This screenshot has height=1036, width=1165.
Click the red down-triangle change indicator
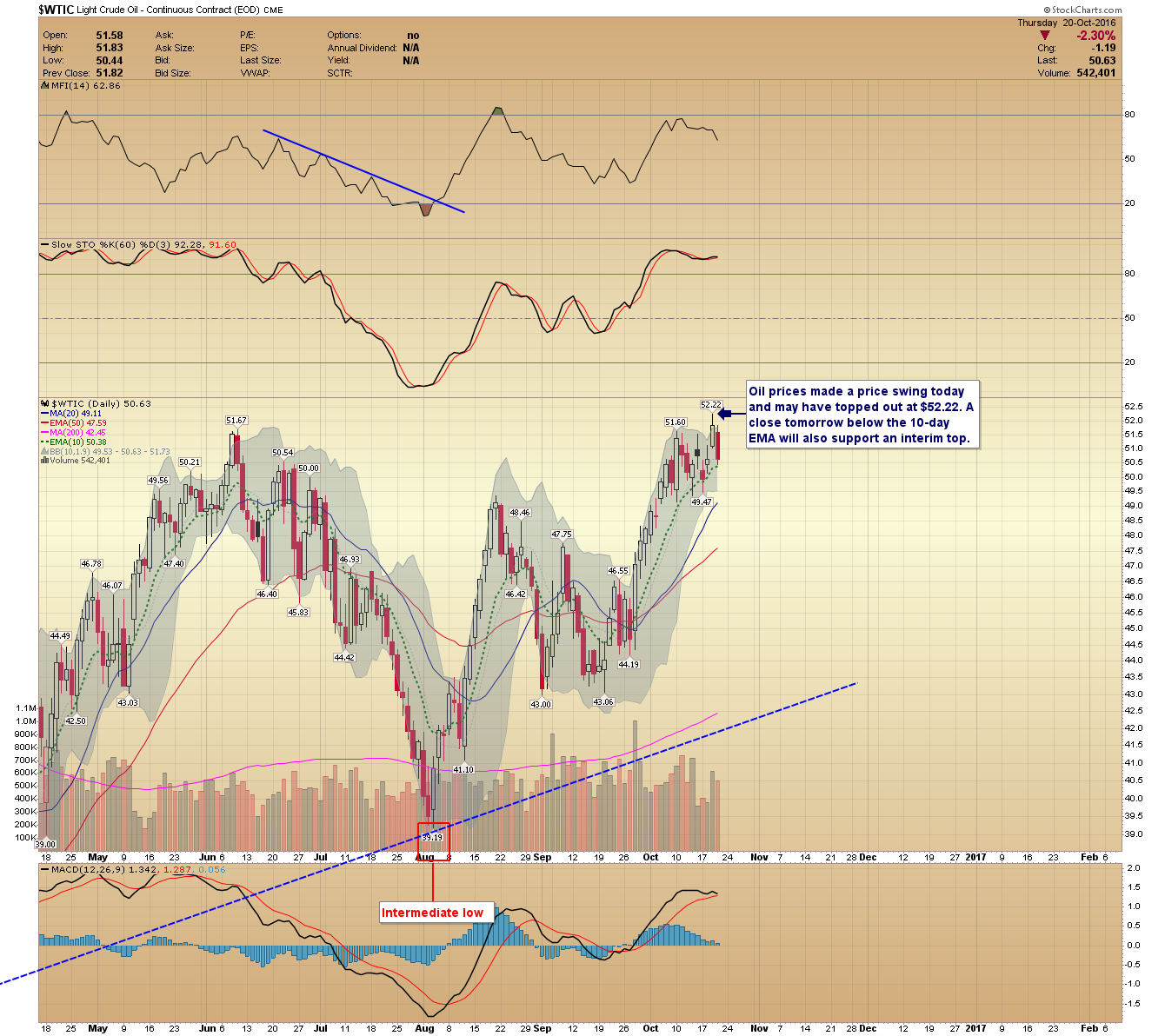(x=1044, y=36)
